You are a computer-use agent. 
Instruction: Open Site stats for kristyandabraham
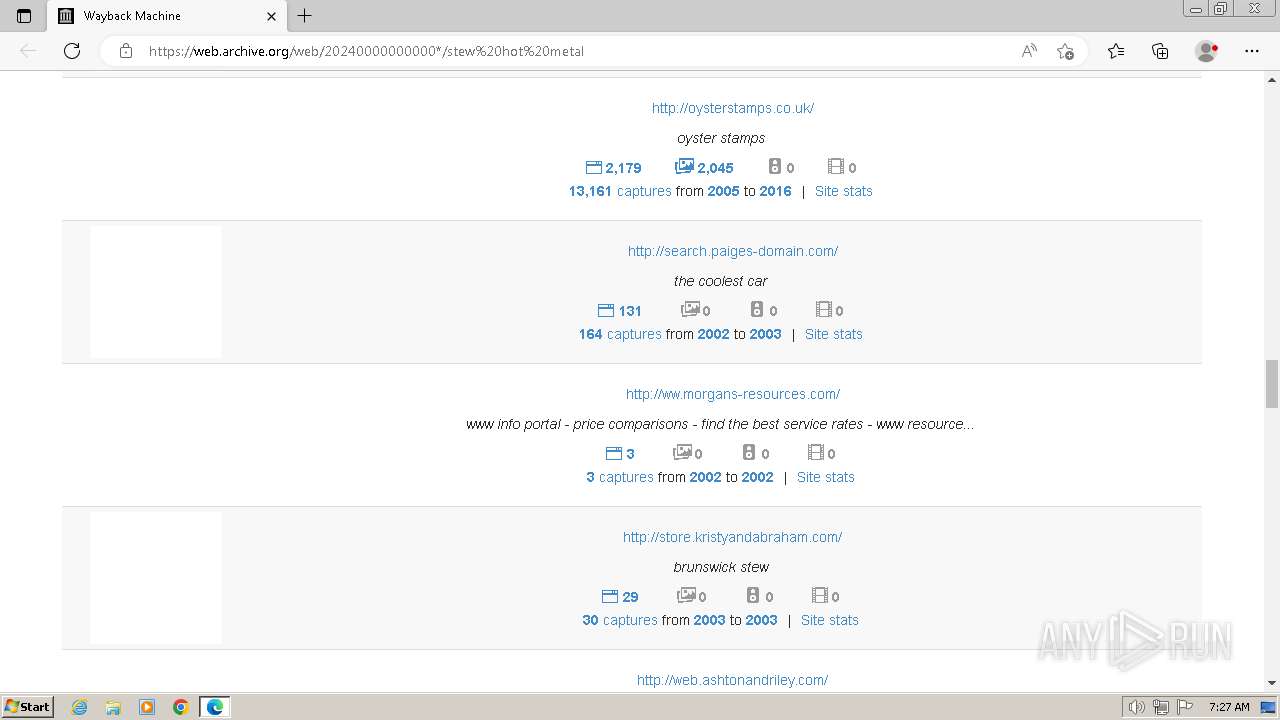829,620
